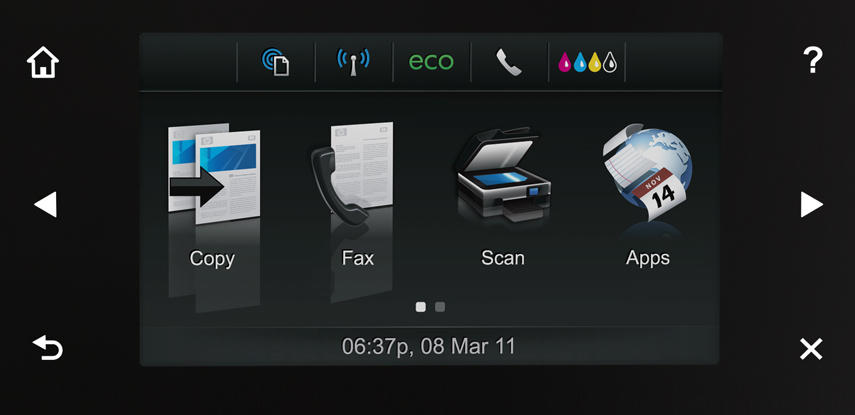Go to the Home screen
855x415 pixels.
43,62
